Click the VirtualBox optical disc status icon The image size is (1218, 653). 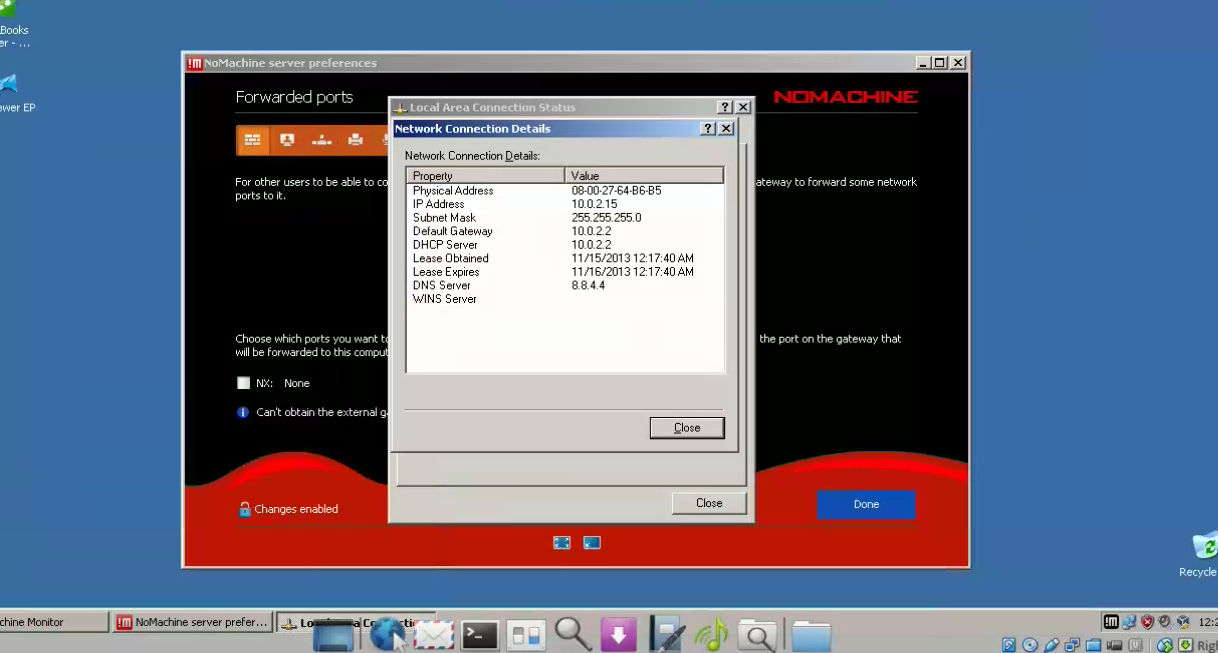pos(1030,645)
